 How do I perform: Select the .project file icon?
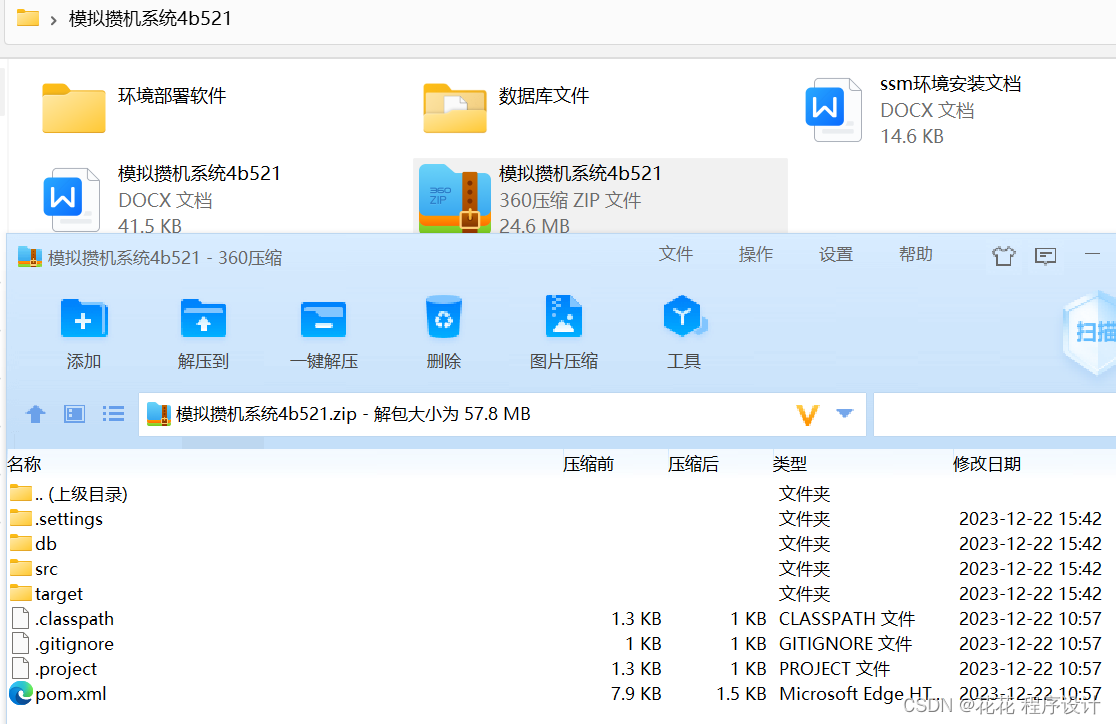coord(21,668)
